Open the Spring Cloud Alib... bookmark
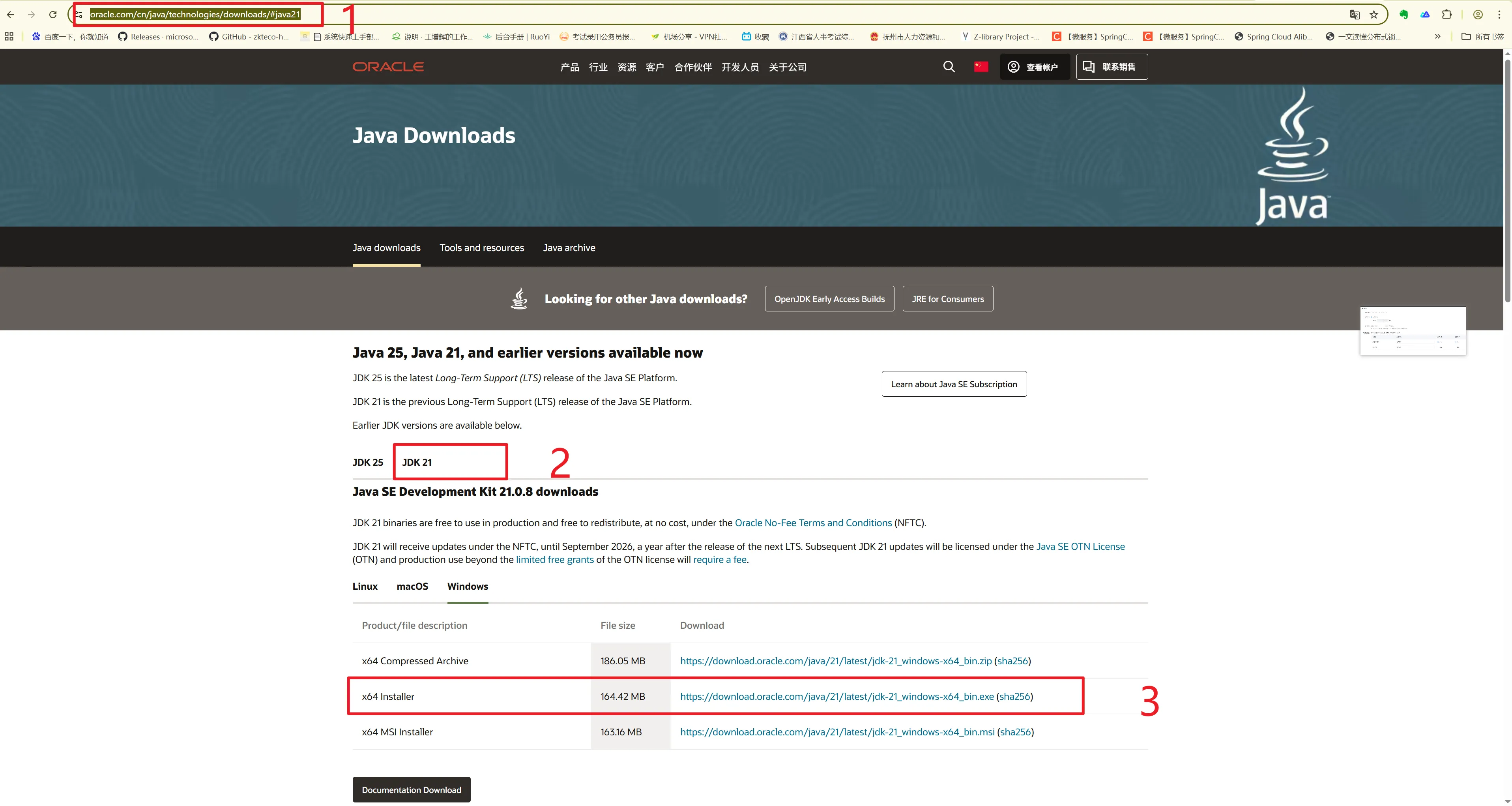Screen dimensions: 1512x806 1274,36
